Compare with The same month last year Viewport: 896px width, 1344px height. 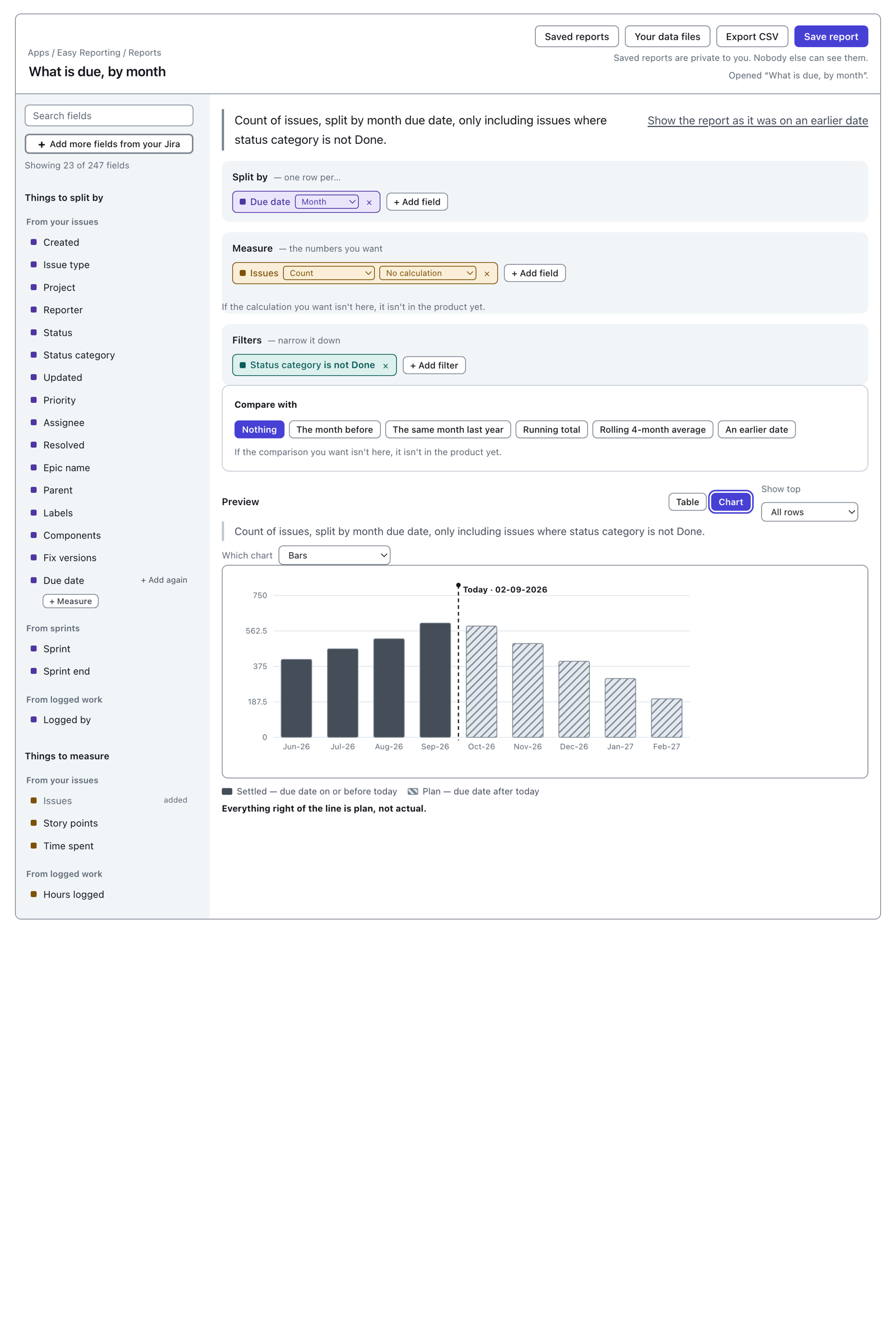pos(447,430)
